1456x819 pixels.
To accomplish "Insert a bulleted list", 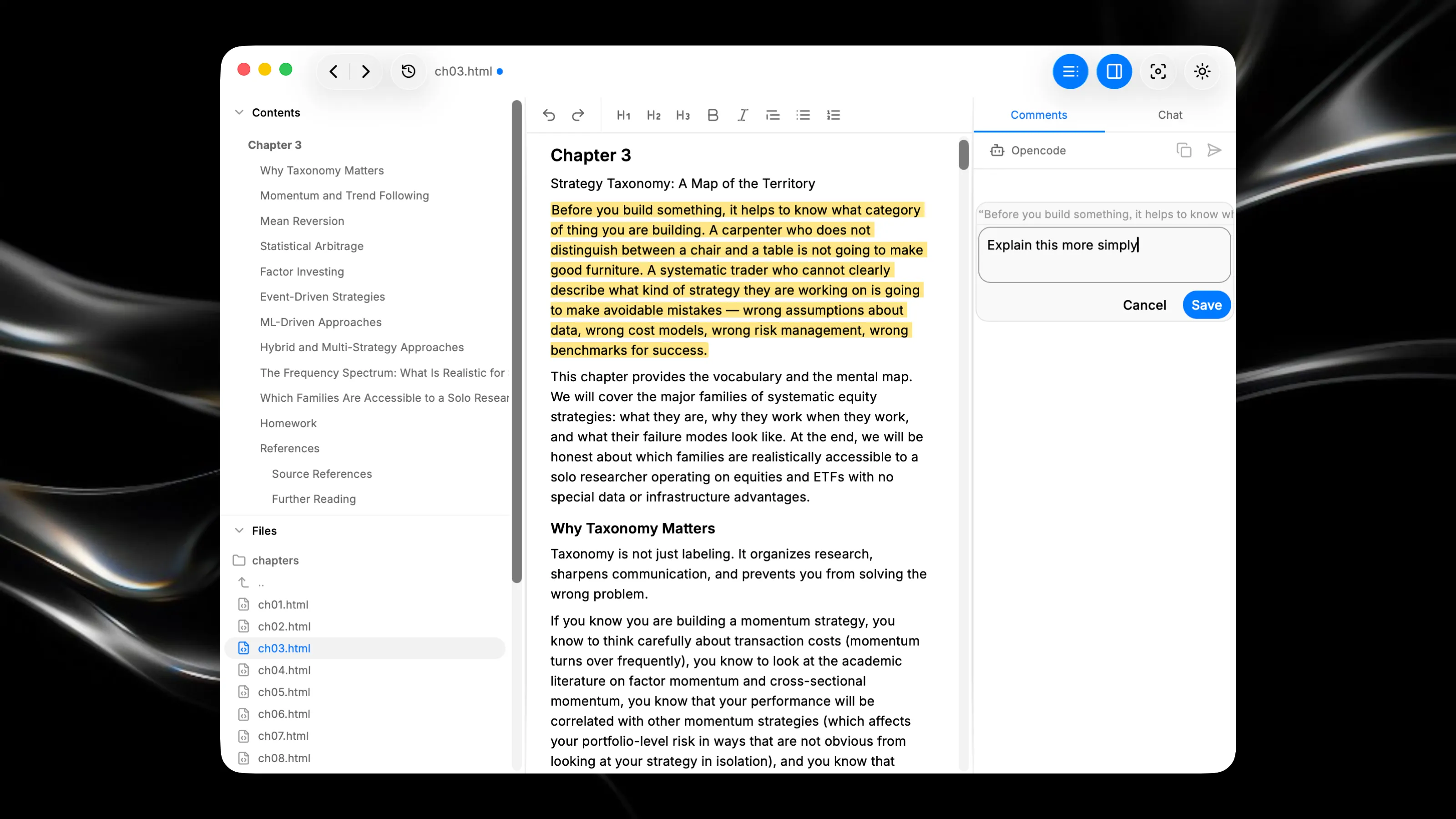I will 803,115.
